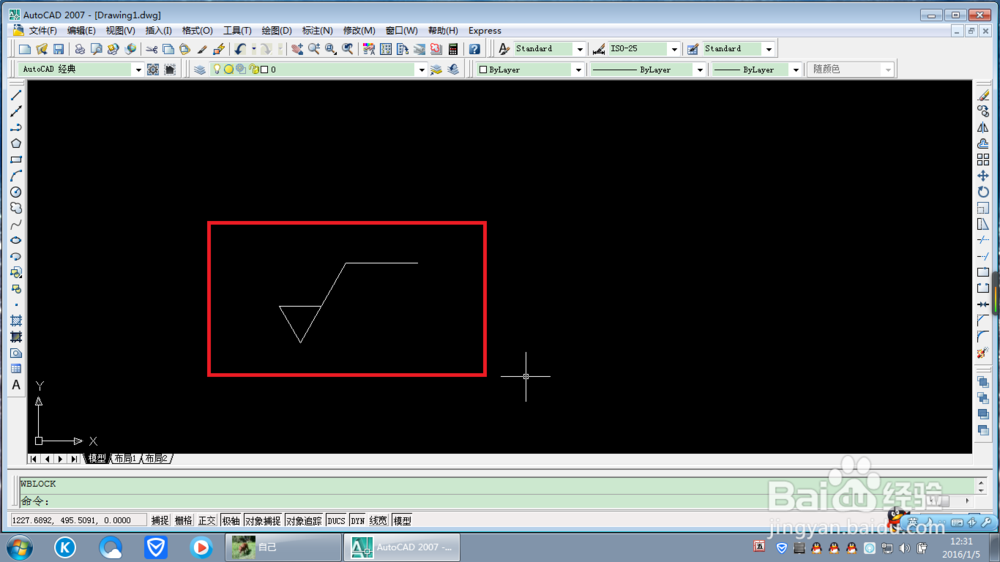Open the ByLayer color control swatch dropdown
Viewport: 1000px width, 562px height.
(578, 70)
